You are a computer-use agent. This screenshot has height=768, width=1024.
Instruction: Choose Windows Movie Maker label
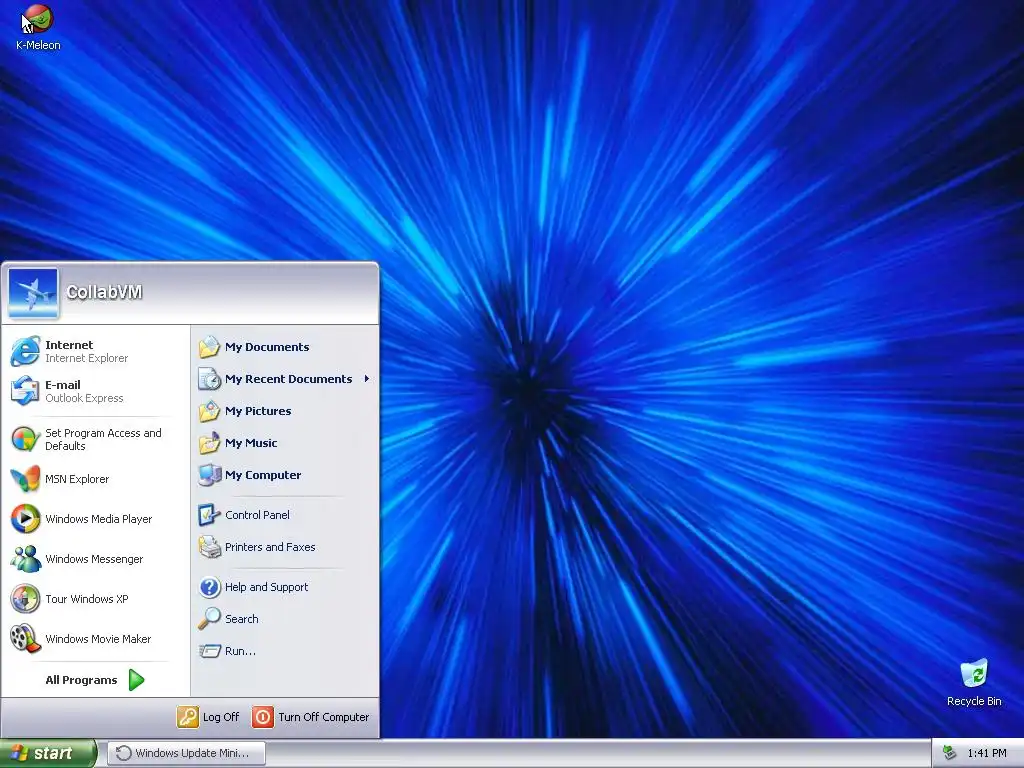98,639
